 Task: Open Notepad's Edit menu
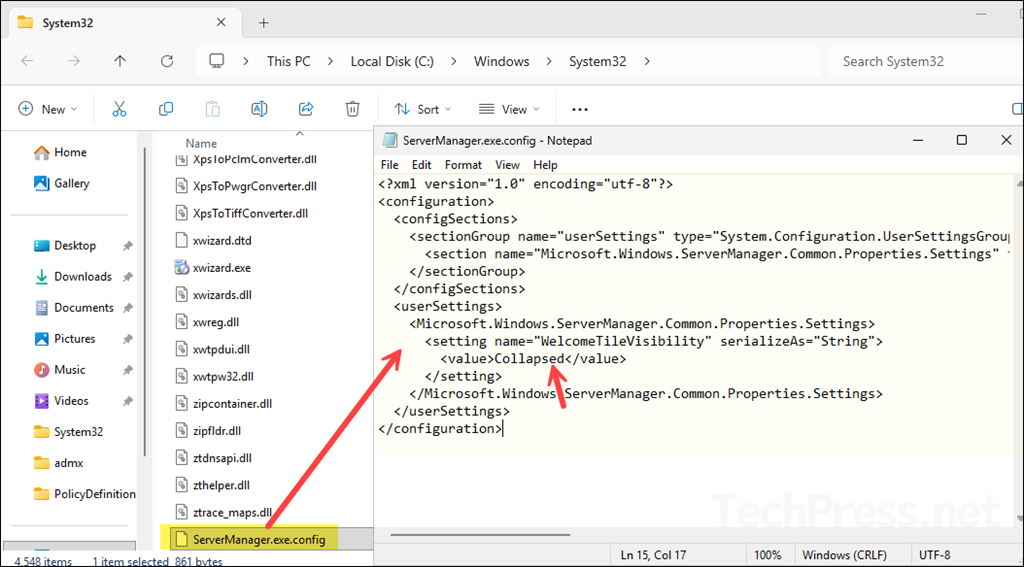[421, 164]
